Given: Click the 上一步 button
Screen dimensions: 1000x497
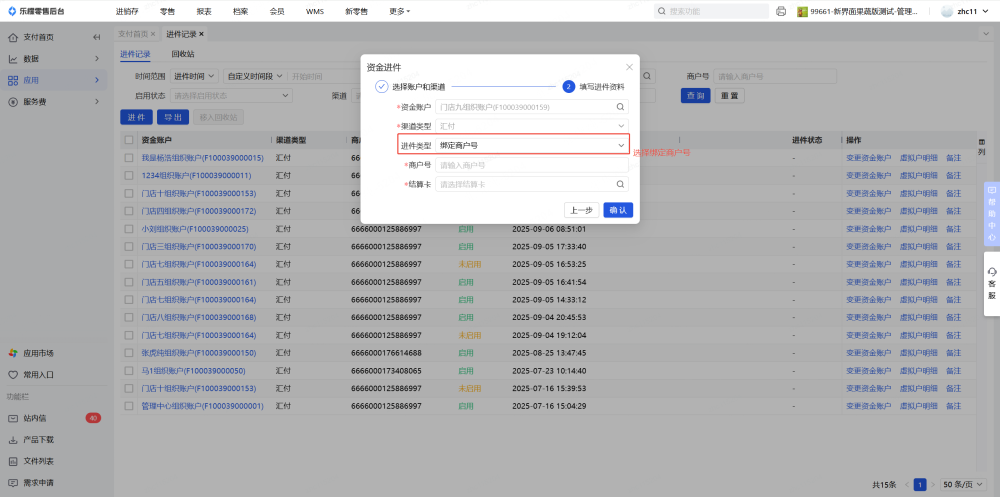Looking at the screenshot, I should (x=581, y=210).
